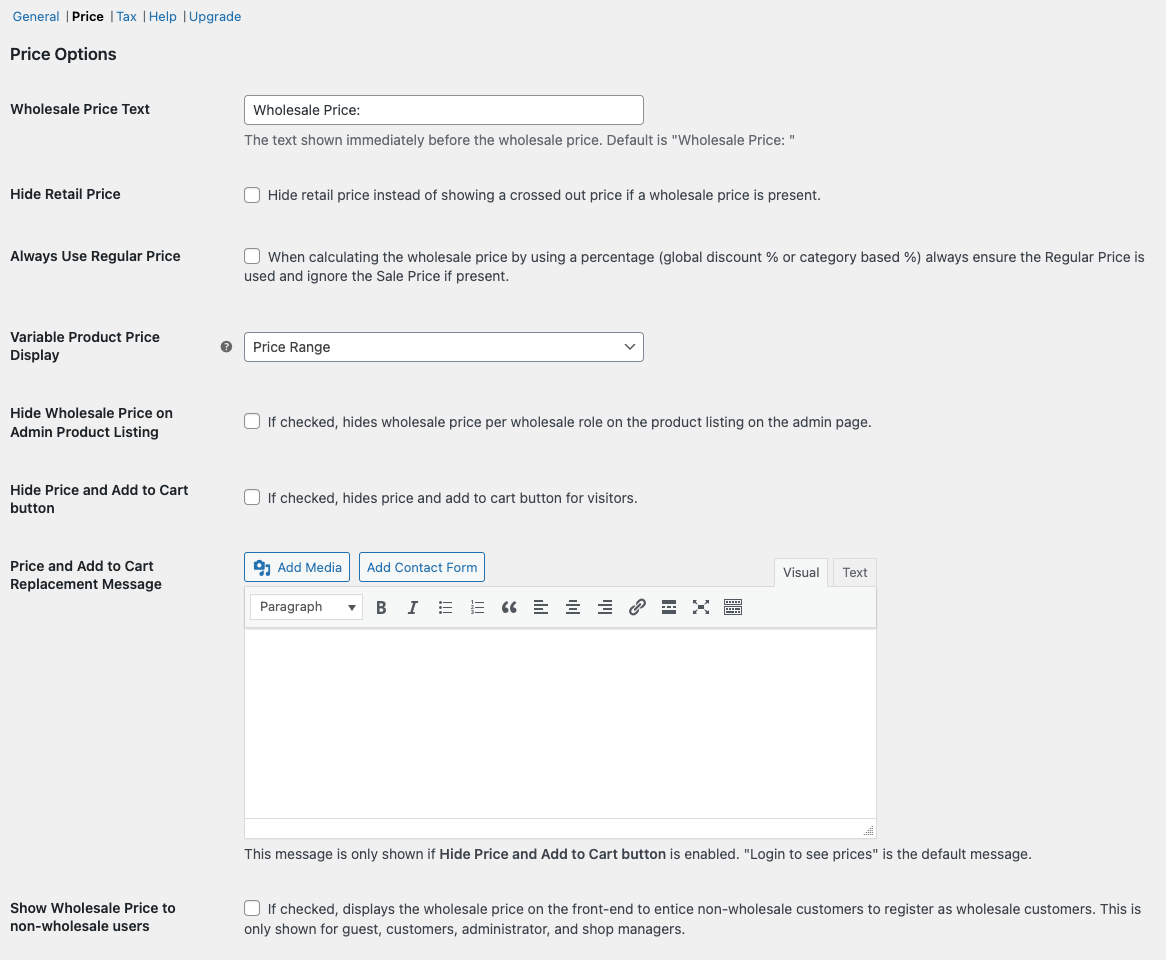The image size is (1166, 960).
Task: Toggle bold formatting in the editor
Action: point(381,607)
